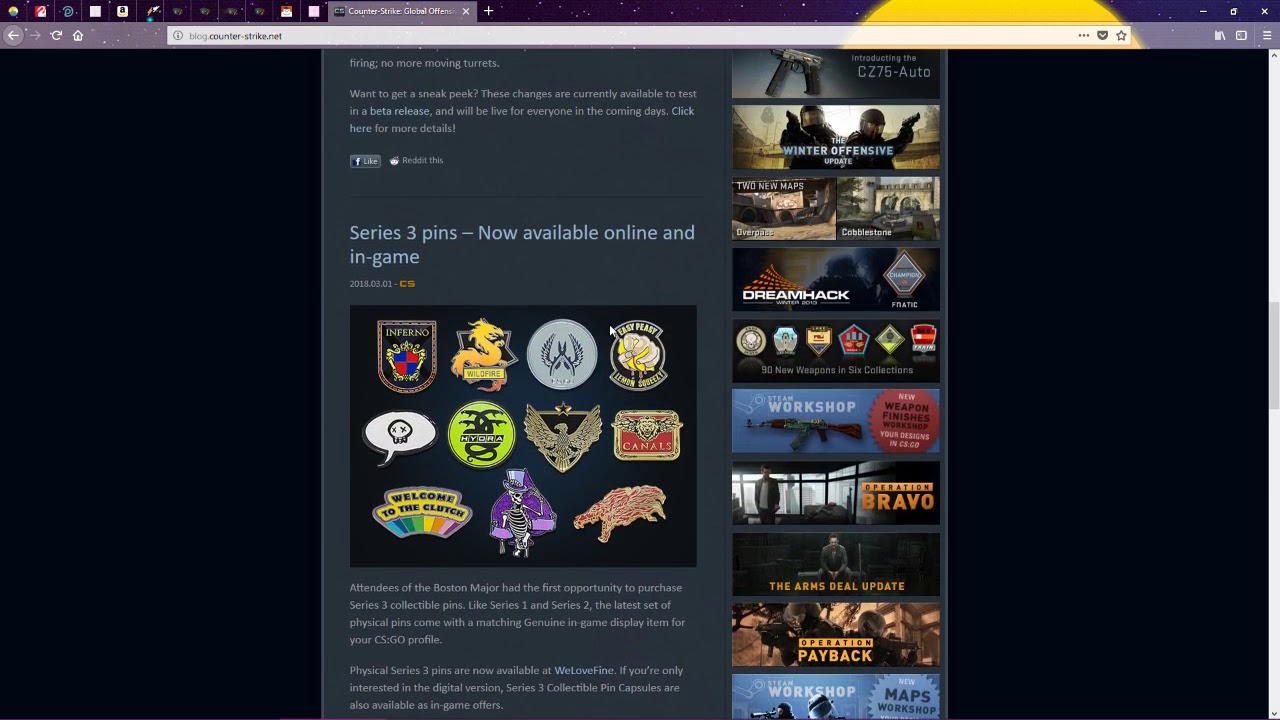
Task: Reload the page with the refresh icon
Action: click(x=56, y=35)
